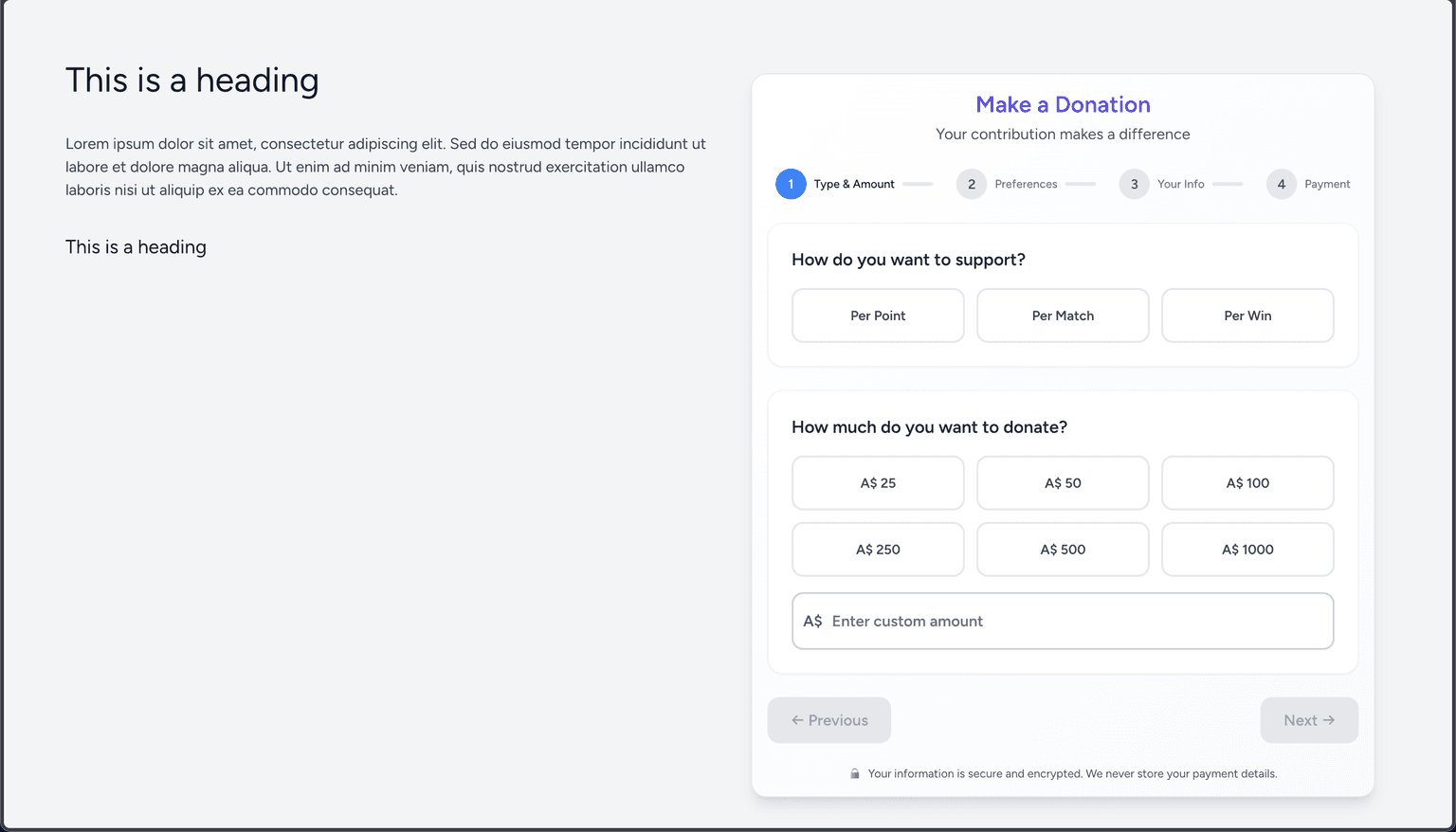This screenshot has height=832, width=1456.
Task: Click step 2 Preferences circle
Action: click(x=972, y=184)
